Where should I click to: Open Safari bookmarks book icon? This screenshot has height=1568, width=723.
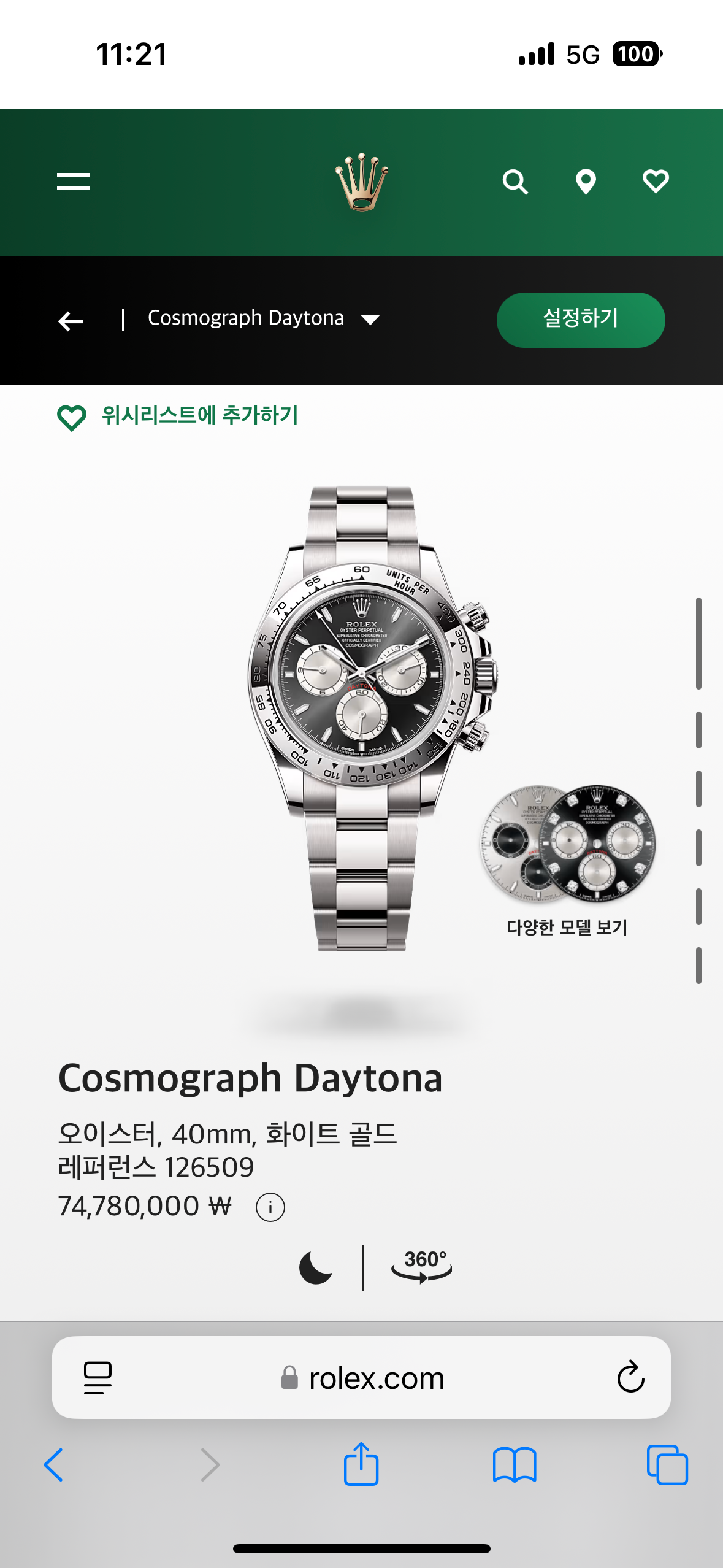515,1465
